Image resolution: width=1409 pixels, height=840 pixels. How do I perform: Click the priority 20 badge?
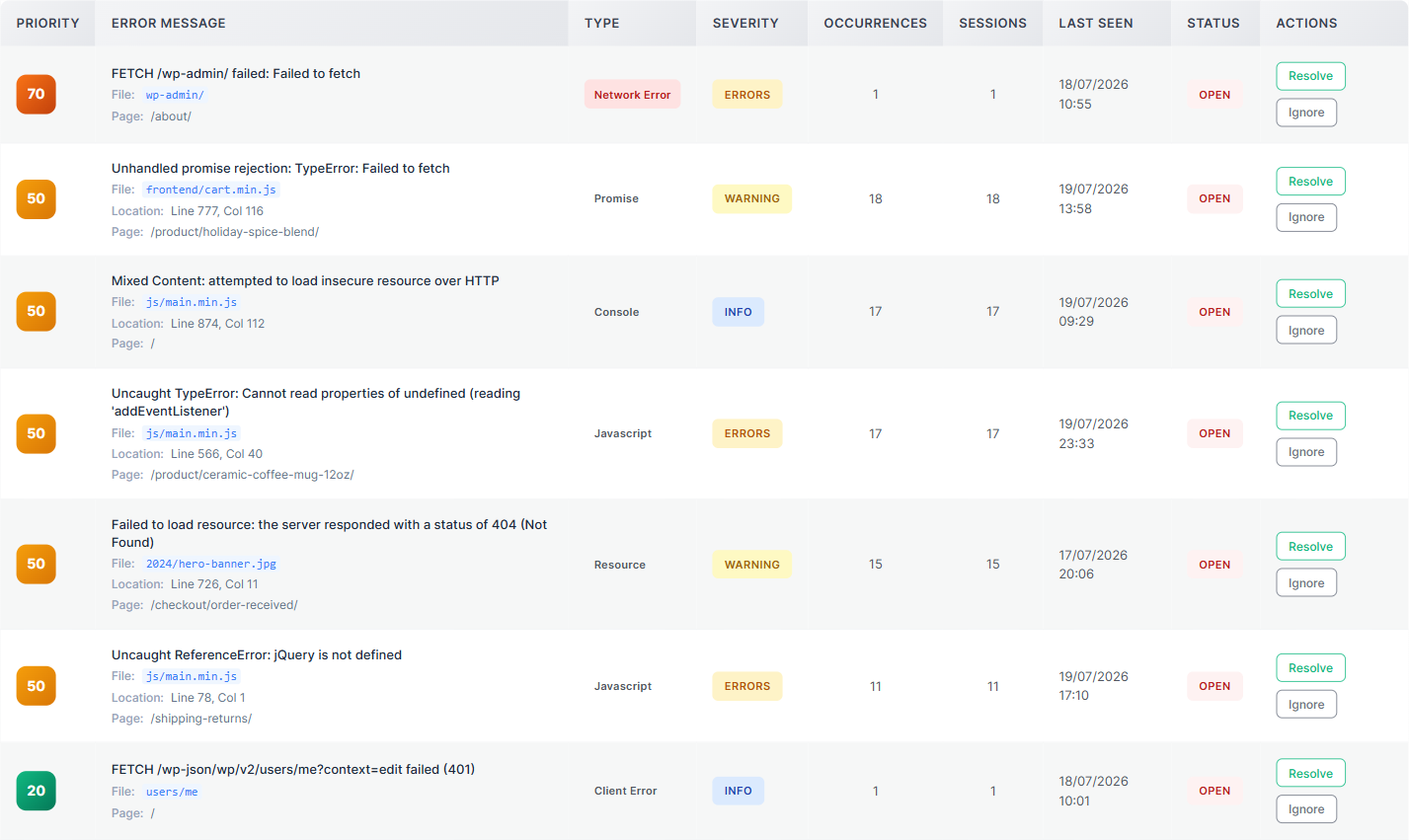[37, 791]
